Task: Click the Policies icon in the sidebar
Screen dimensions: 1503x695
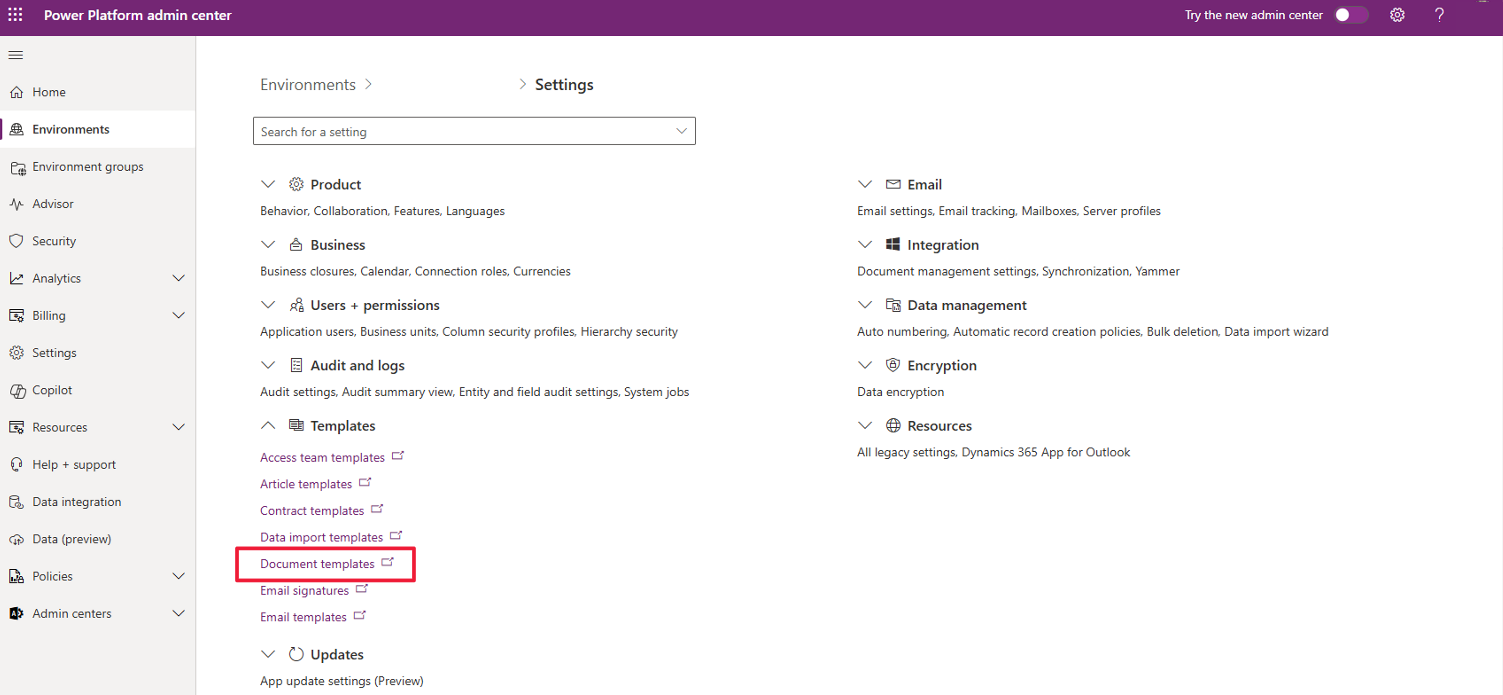Action: pos(16,576)
